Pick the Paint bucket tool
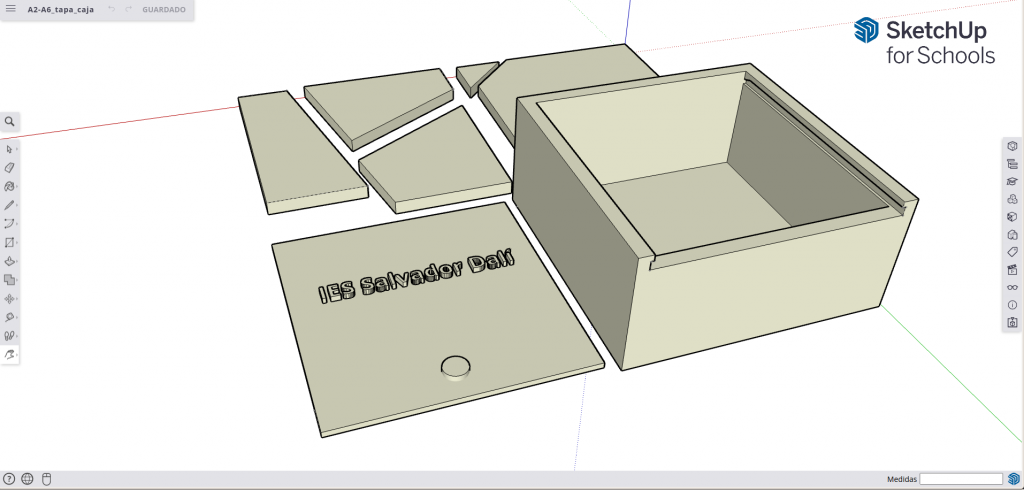This screenshot has width=1024, height=490. pyautogui.click(x=9, y=186)
